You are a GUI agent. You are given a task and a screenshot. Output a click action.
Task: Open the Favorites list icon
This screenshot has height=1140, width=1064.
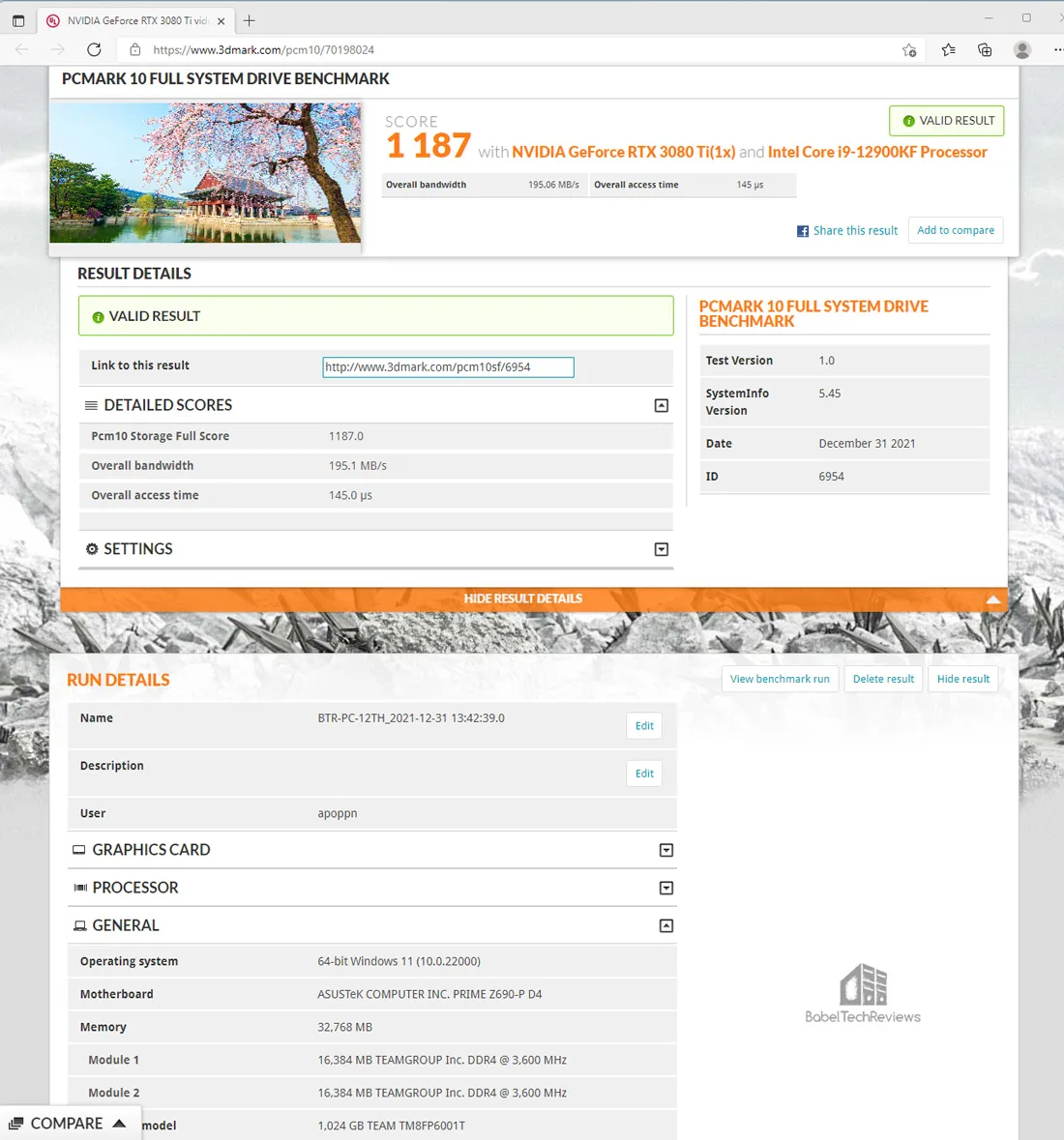click(x=948, y=49)
